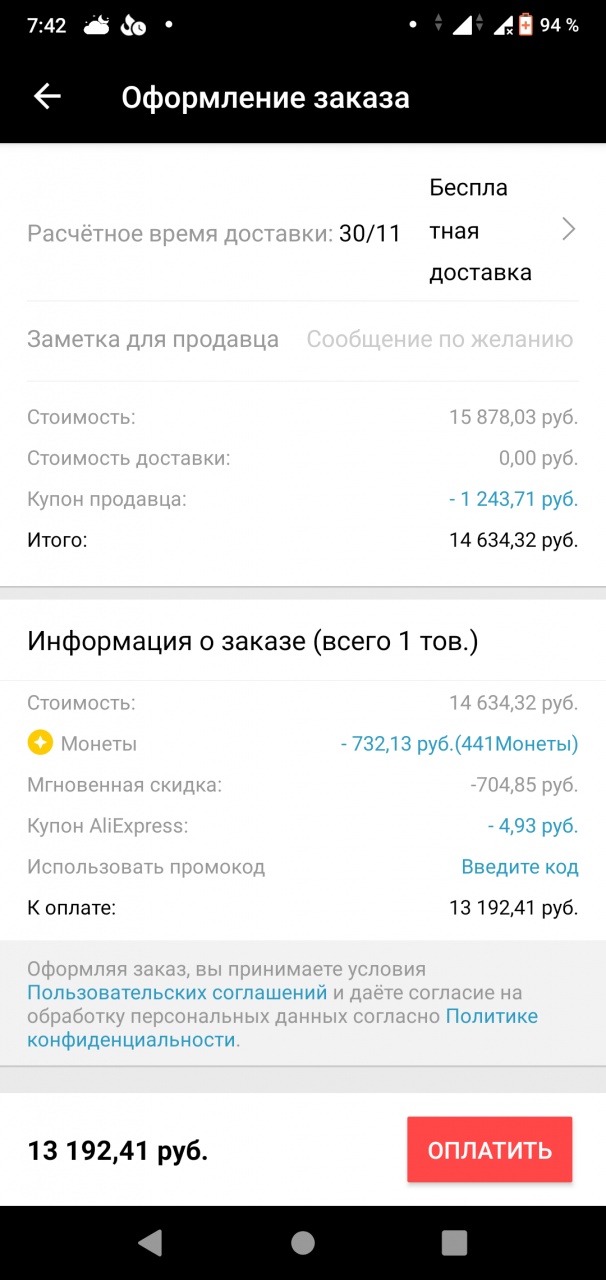Tap the AliExpress coupon discount value
This screenshot has width=606, height=1280.
(532, 826)
